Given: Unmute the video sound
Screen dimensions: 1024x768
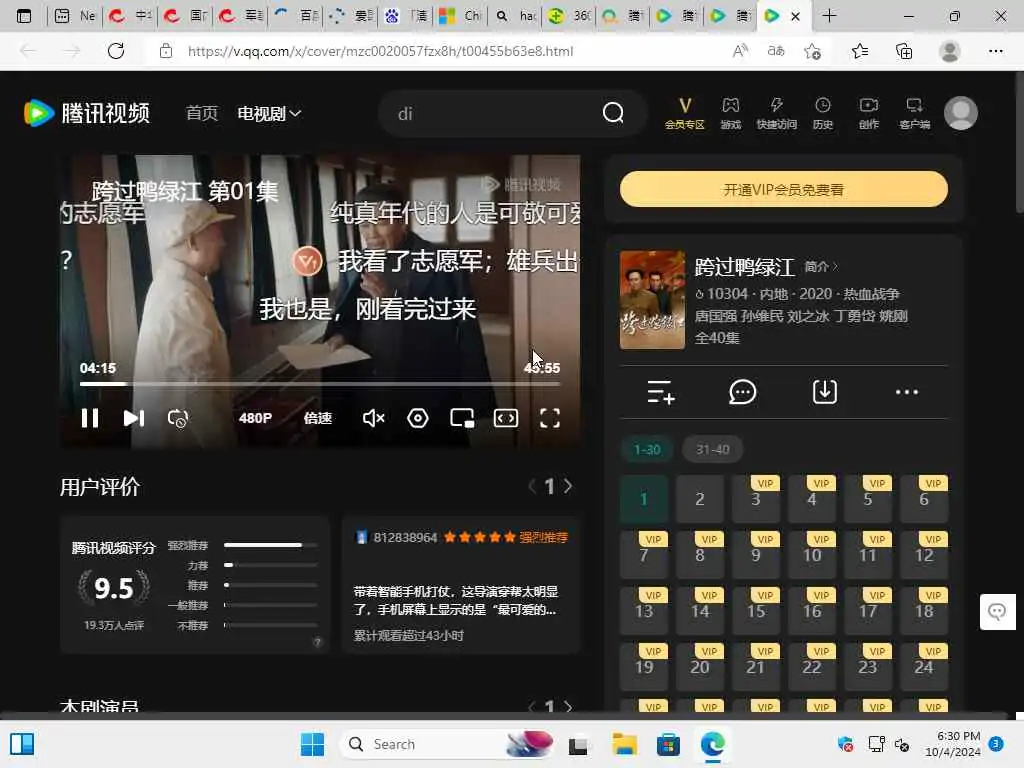Looking at the screenshot, I should (374, 418).
